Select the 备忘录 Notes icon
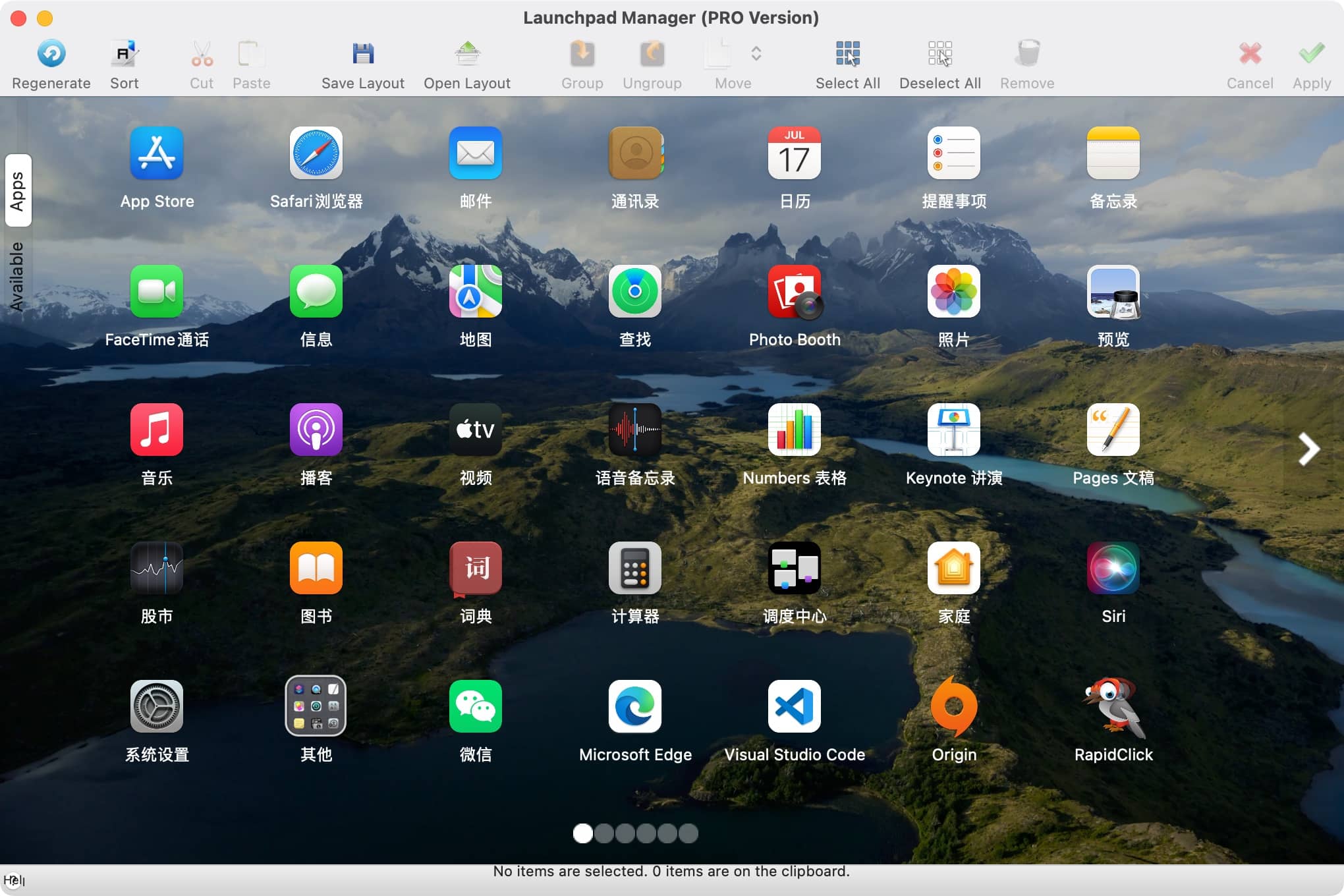The image size is (1344, 896). [1113, 153]
